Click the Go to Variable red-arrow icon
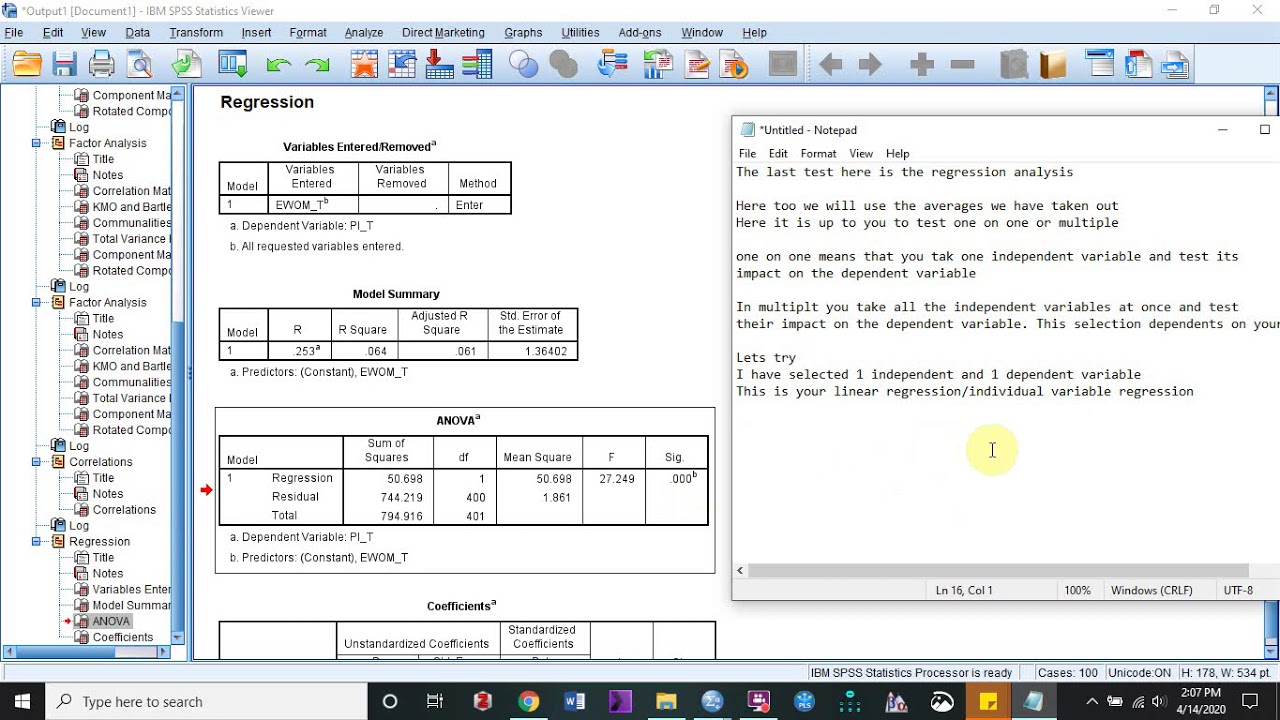1280x720 pixels. tap(440, 66)
